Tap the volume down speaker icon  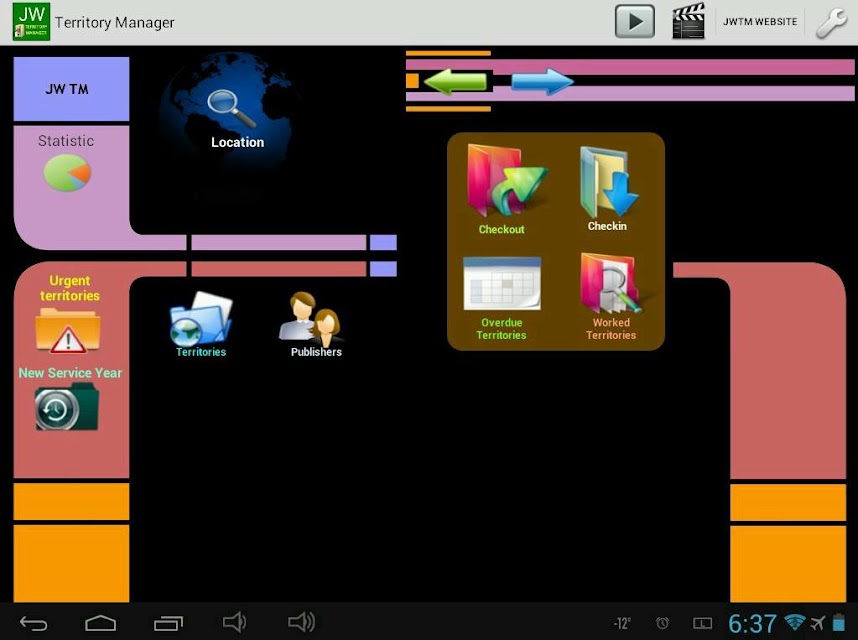point(234,622)
